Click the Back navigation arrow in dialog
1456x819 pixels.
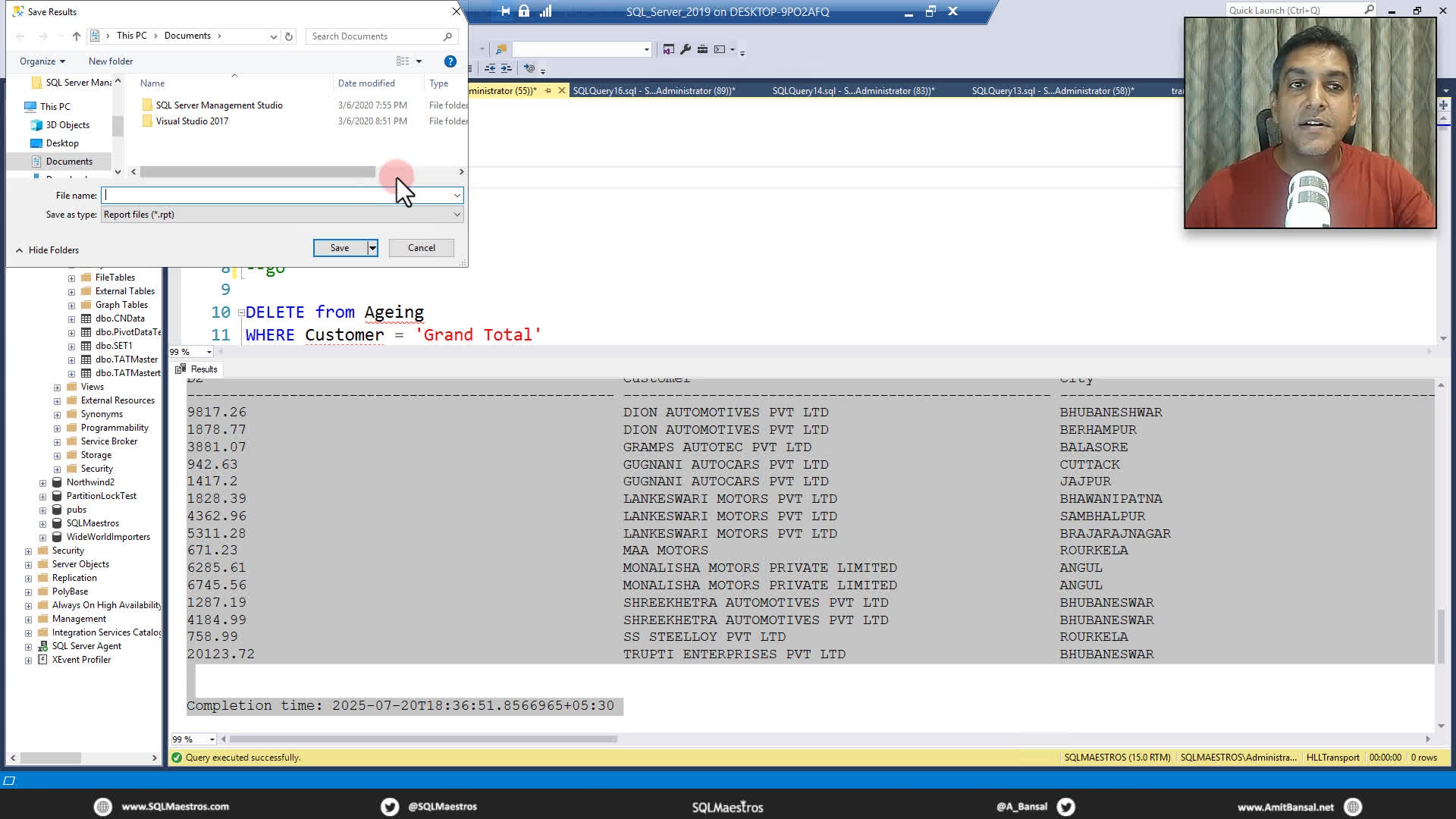pyautogui.click(x=20, y=36)
